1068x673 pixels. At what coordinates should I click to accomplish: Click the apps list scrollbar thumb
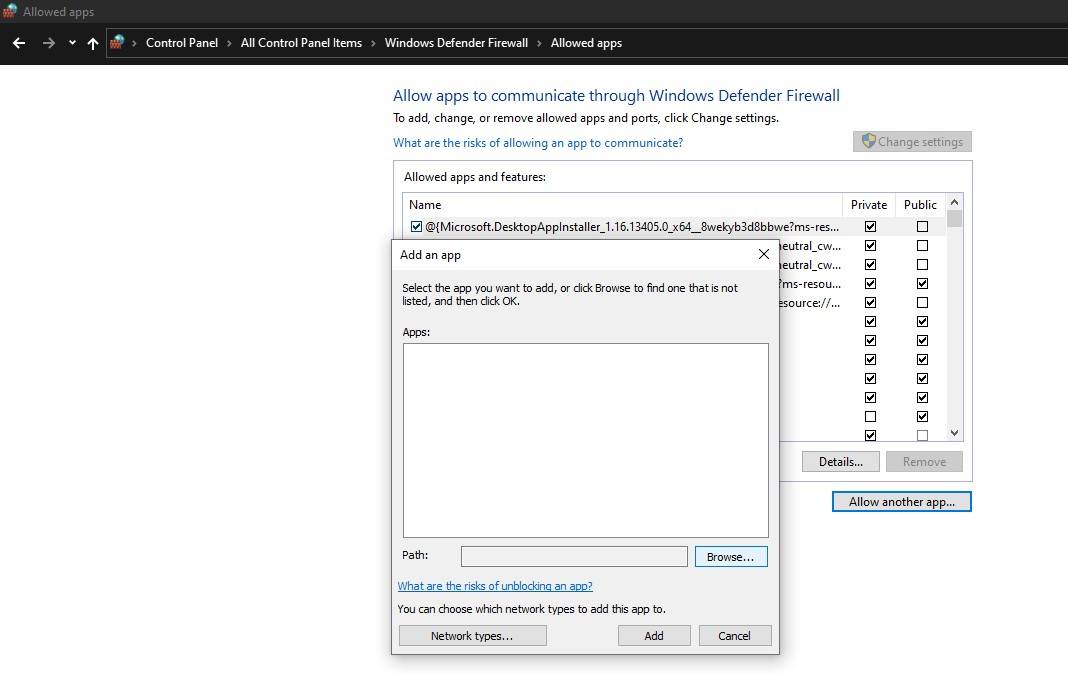[x=954, y=219]
